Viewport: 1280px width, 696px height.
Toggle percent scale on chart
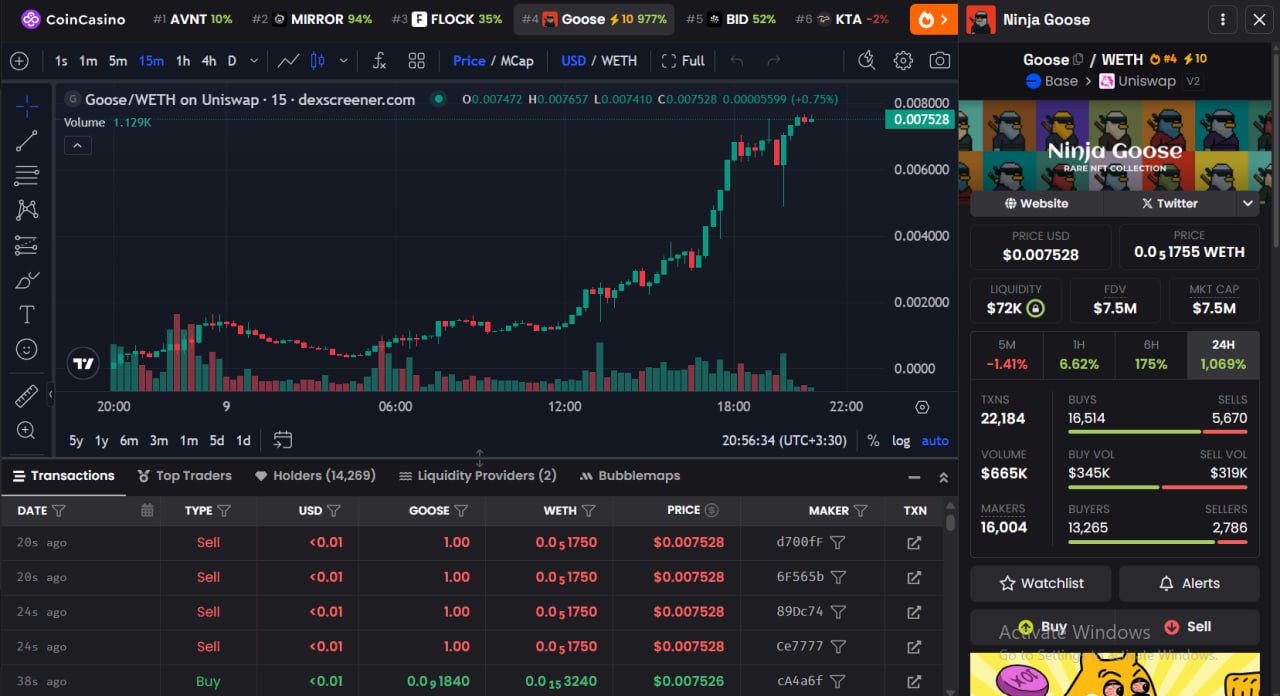coord(873,441)
